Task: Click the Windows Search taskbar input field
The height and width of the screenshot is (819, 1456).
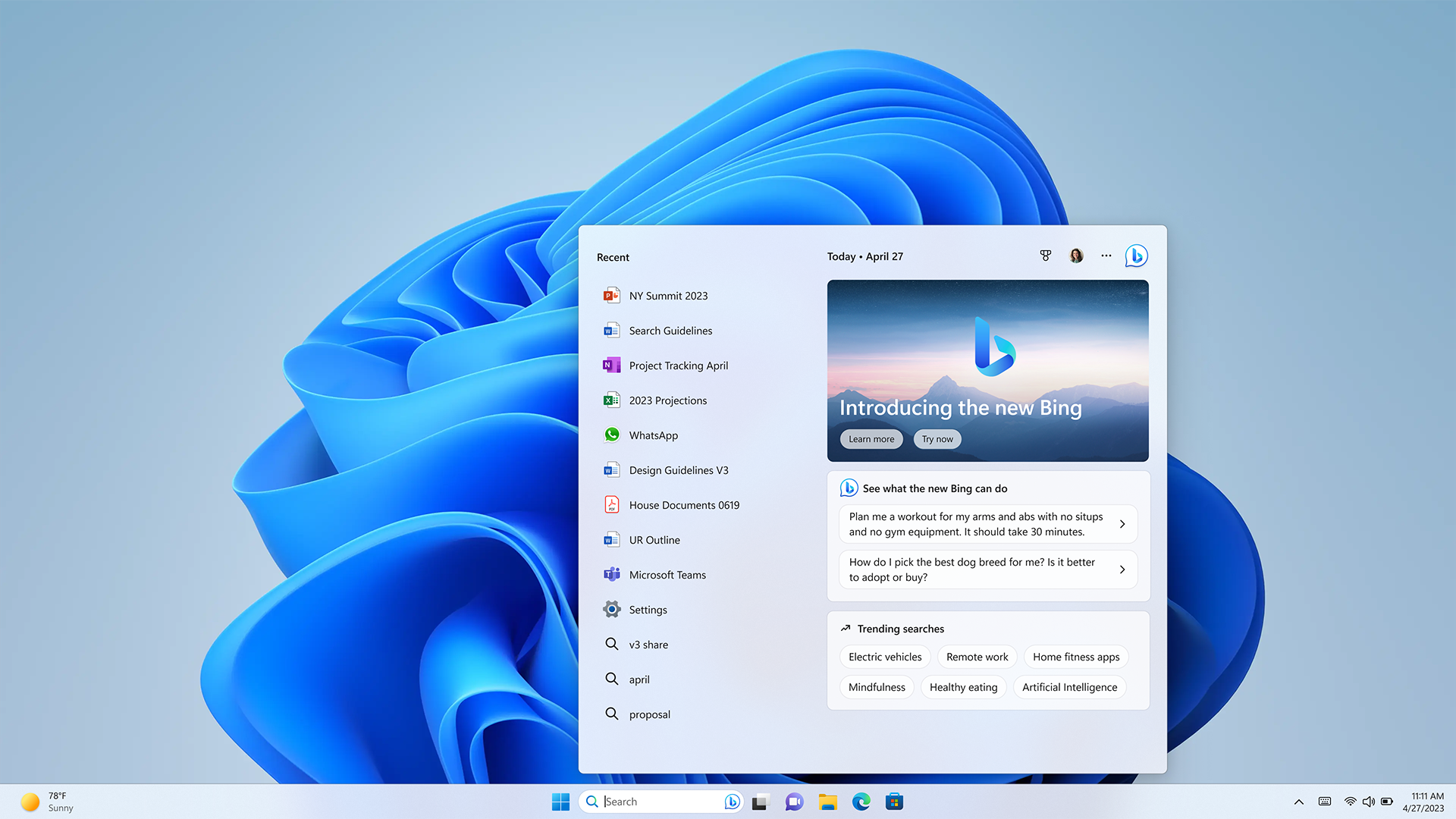Action: [x=660, y=801]
